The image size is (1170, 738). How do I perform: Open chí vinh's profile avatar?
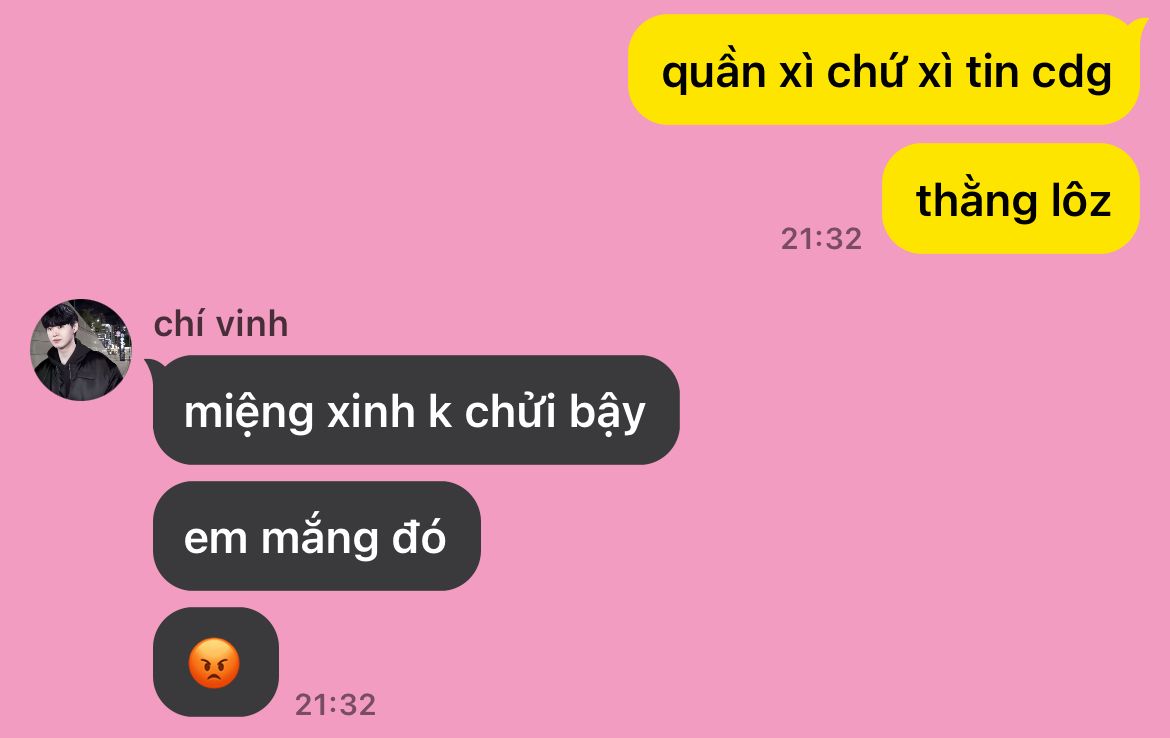81,350
